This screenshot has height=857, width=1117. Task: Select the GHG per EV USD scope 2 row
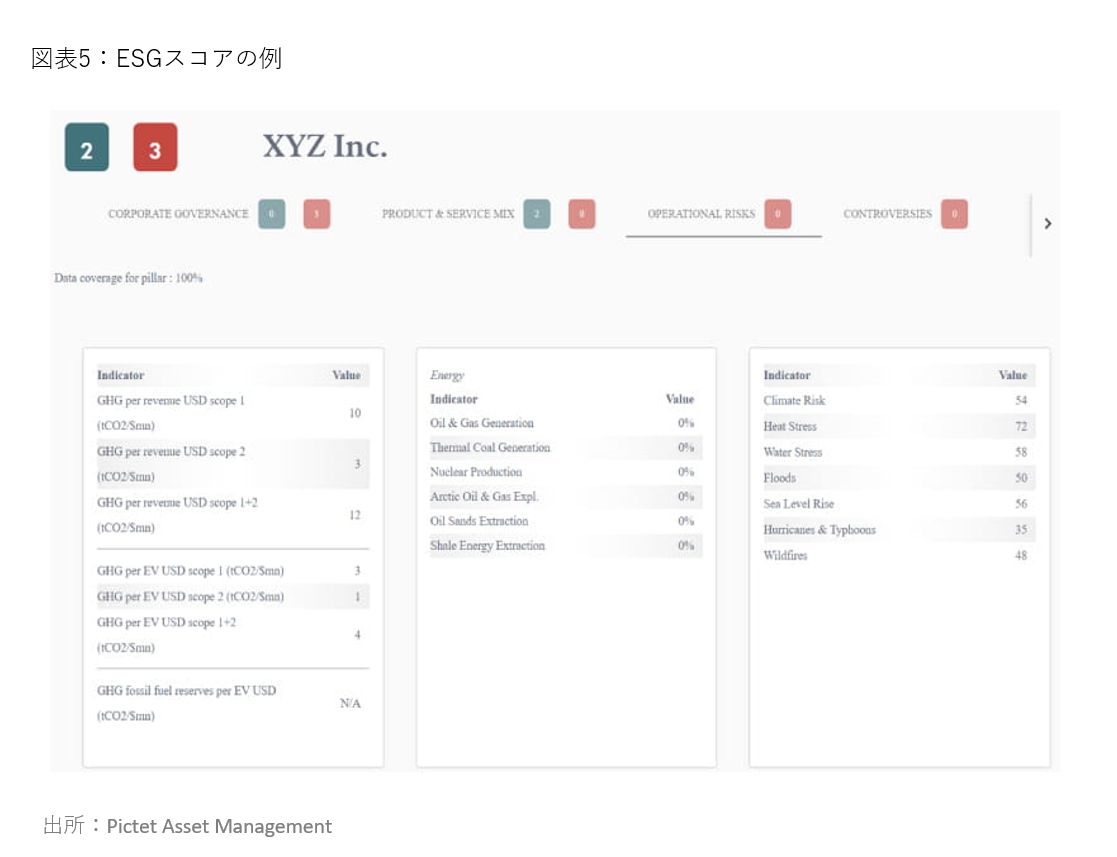click(230, 597)
